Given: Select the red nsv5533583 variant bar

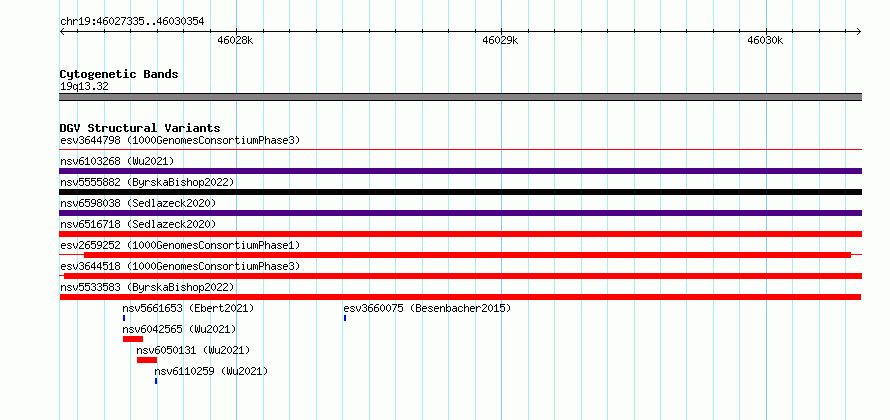Looking at the screenshot, I should (460, 297).
